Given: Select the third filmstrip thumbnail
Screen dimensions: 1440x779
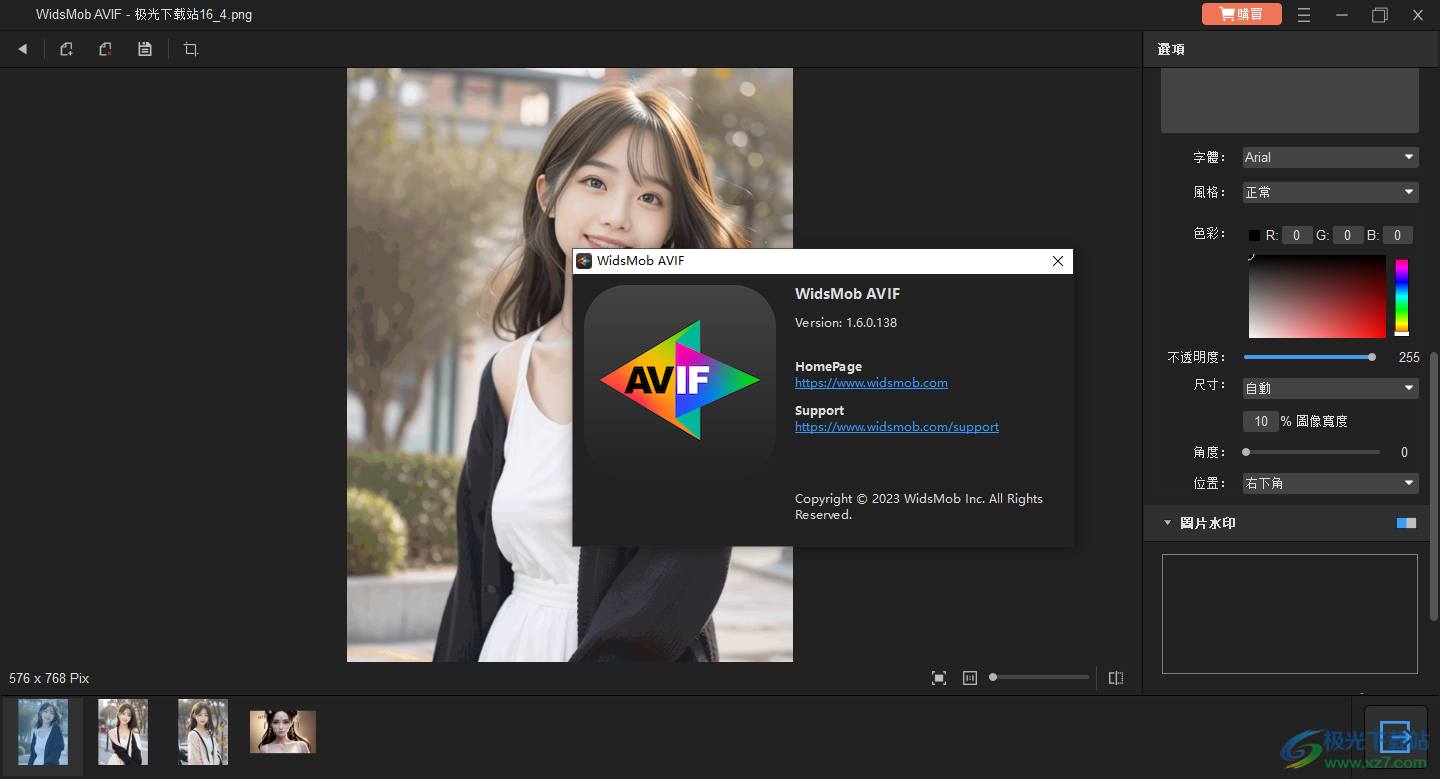Looking at the screenshot, I should click(203, 732).
